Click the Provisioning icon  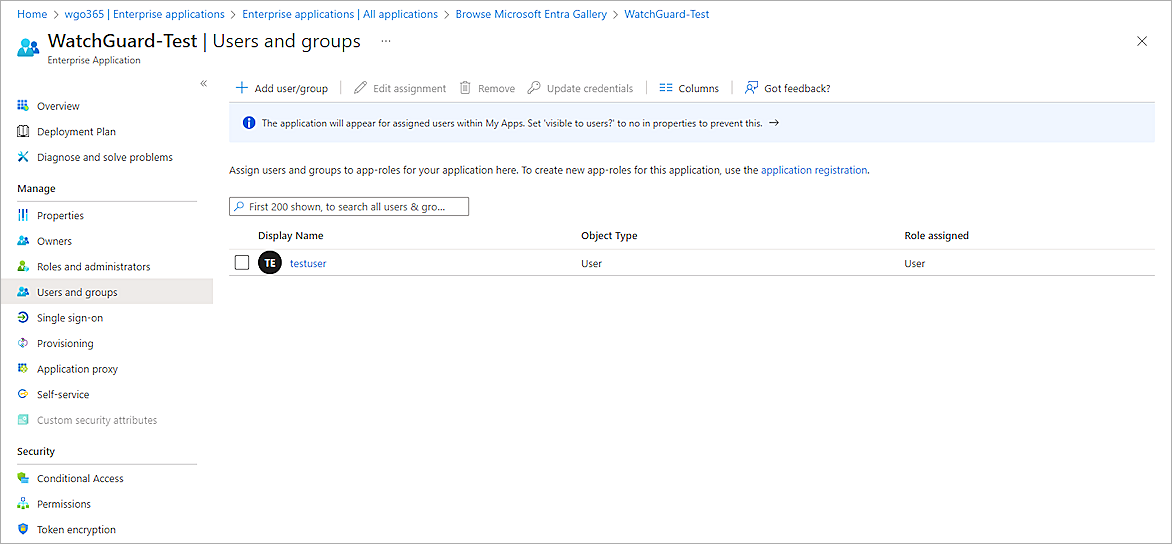(22, 343)
